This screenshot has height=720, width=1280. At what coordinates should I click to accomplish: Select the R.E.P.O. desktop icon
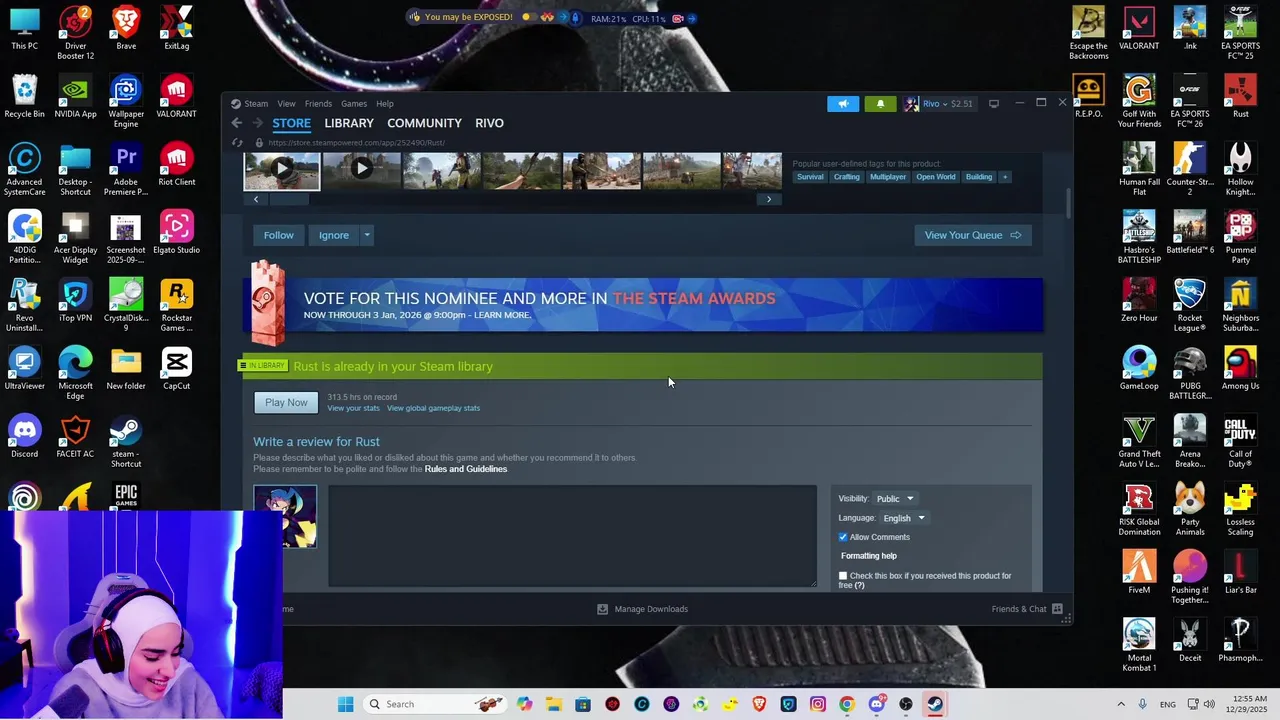(1088, 97)
